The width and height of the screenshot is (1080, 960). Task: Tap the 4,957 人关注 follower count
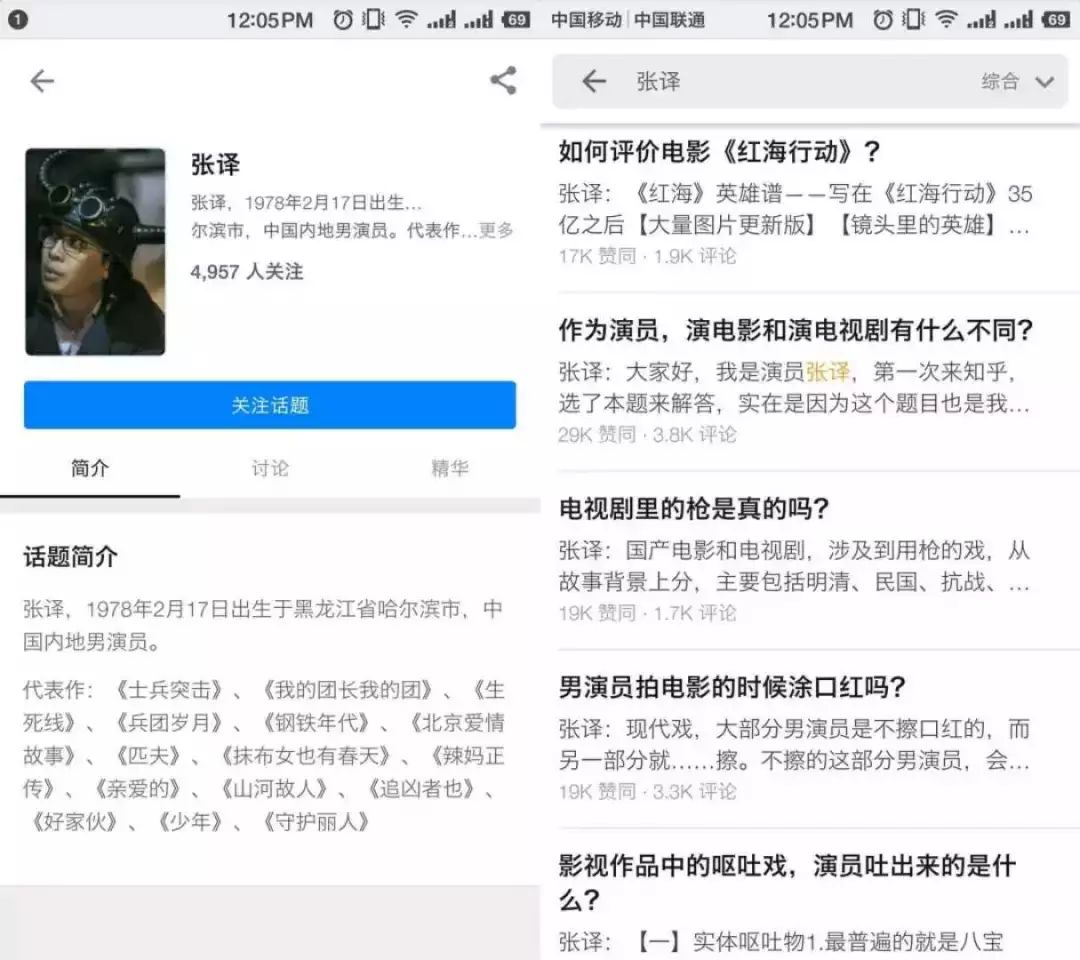click(x=247, y=272)
